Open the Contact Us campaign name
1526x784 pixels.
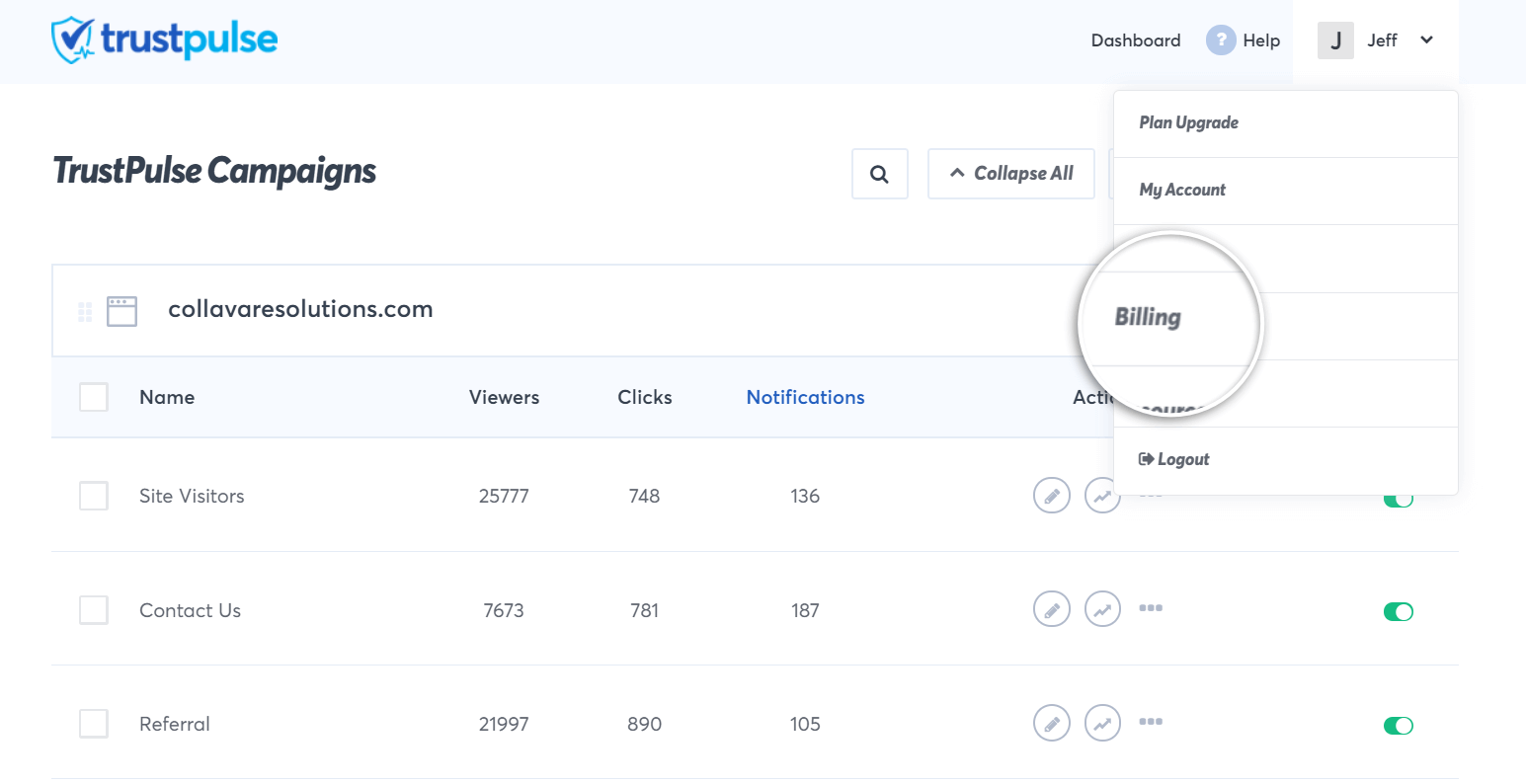[x=190, y=610]
